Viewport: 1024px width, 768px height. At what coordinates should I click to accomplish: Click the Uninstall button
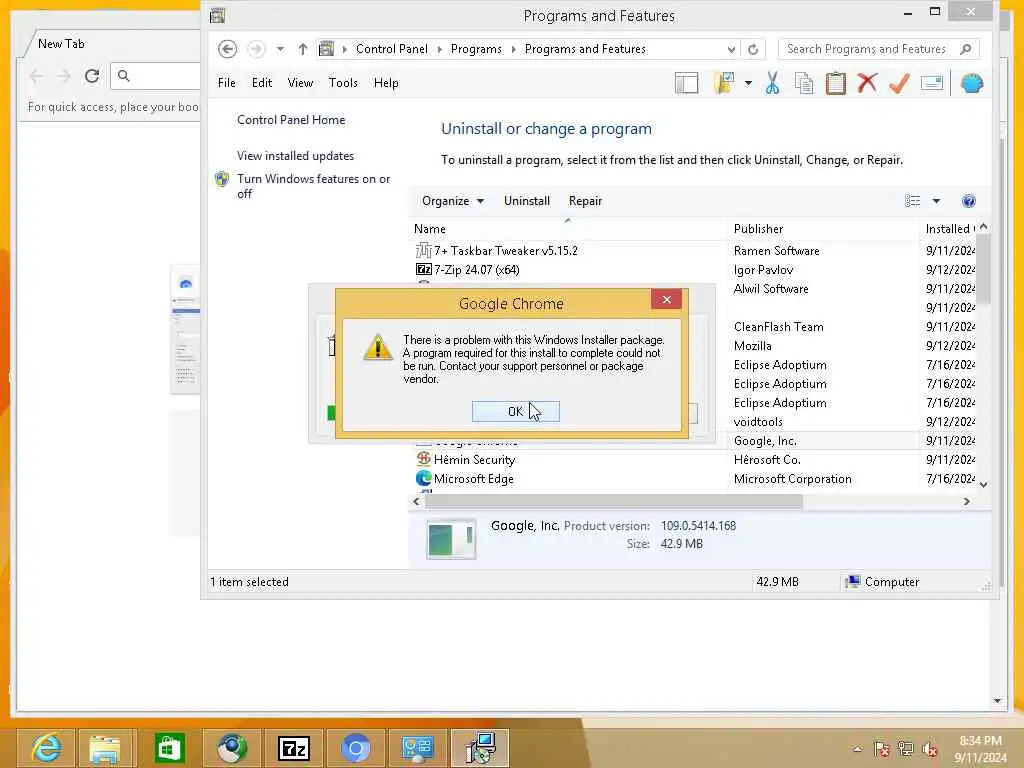(x=526, y=200)
